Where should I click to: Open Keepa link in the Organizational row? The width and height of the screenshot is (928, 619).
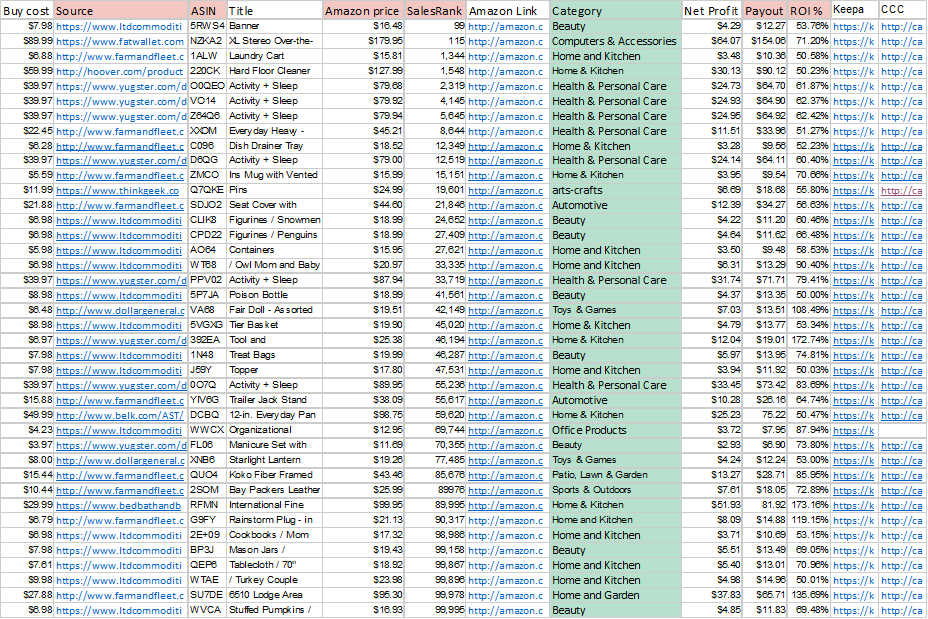(x=853, y=431)
